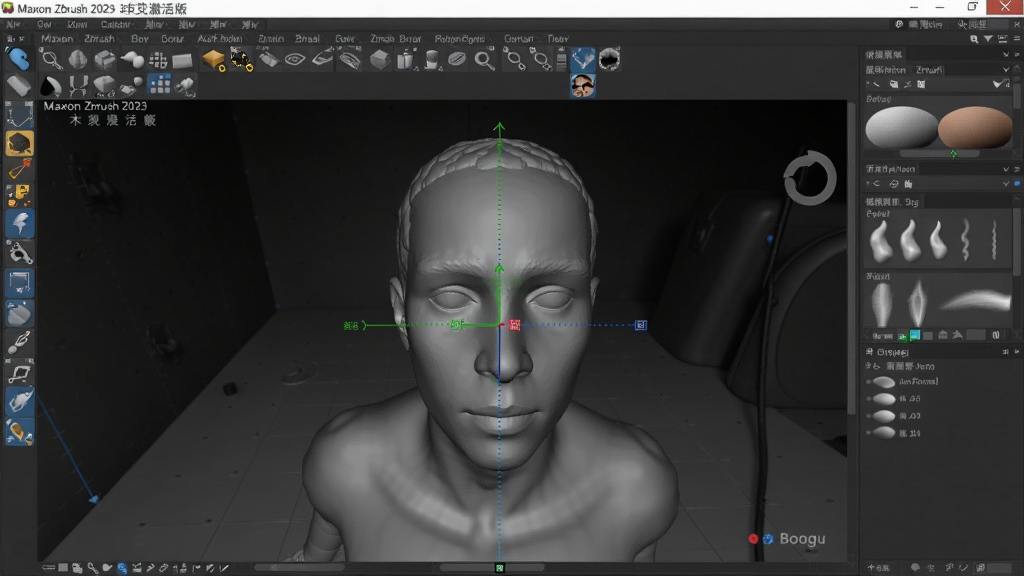Viewport: 1024px width, 576px height.
Task: Click the green button under brush thumbnails
Action: coord(902,336)
